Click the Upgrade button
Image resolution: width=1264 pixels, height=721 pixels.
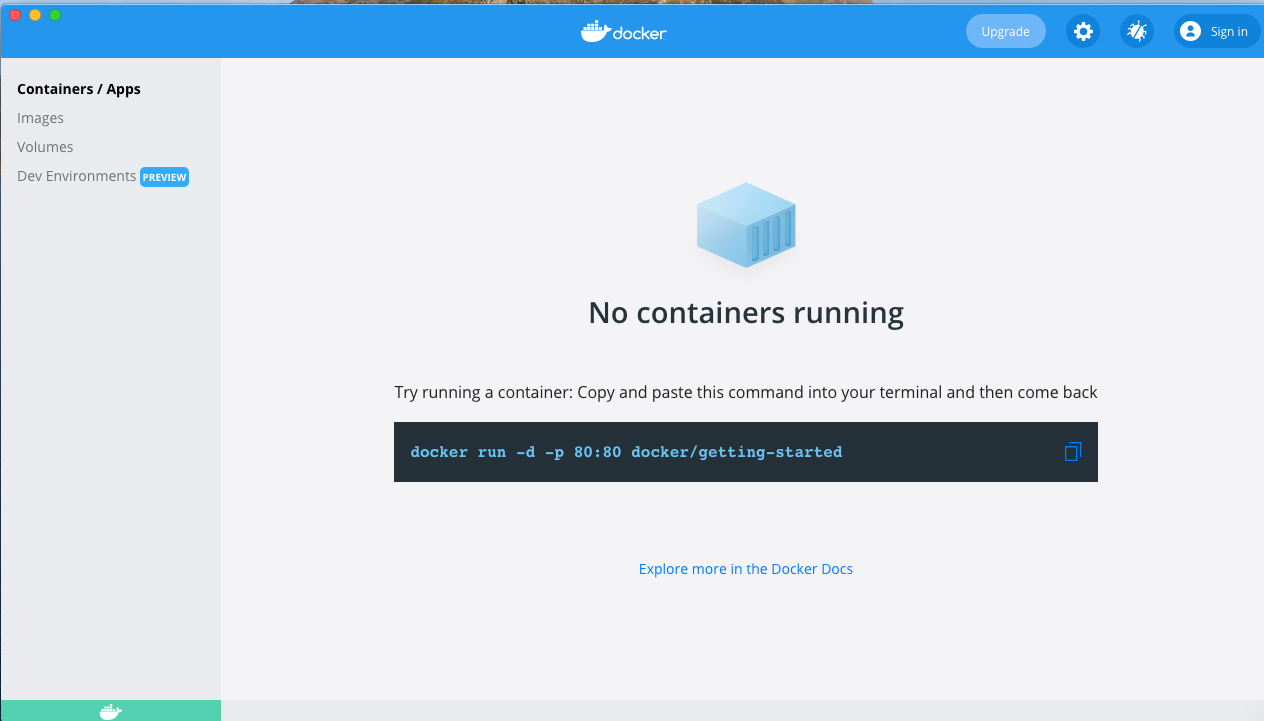click(x=1005, y=32)
